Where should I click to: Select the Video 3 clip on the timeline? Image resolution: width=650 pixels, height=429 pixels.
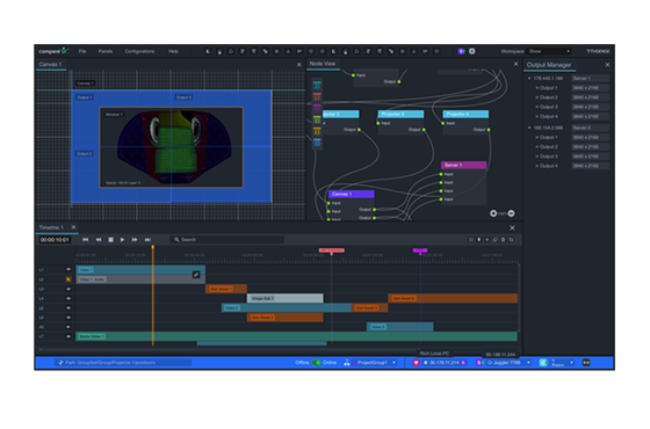(400, 327)
